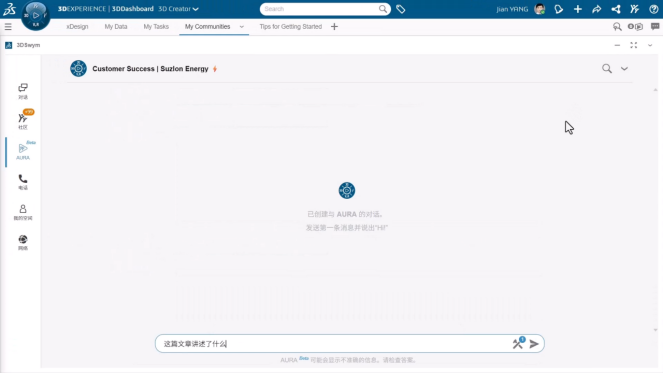Open the chat bubble icon in tab bar
664x373 pixels.
click(655, 27)
